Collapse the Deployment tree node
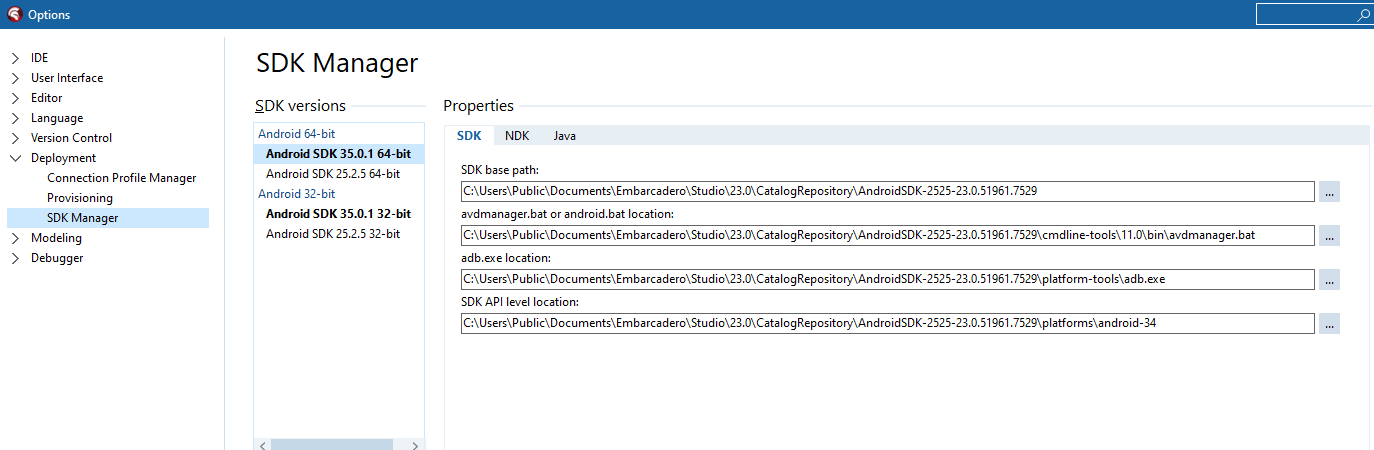The width and height of the screenshot is (1374, 450). (15, 158)
